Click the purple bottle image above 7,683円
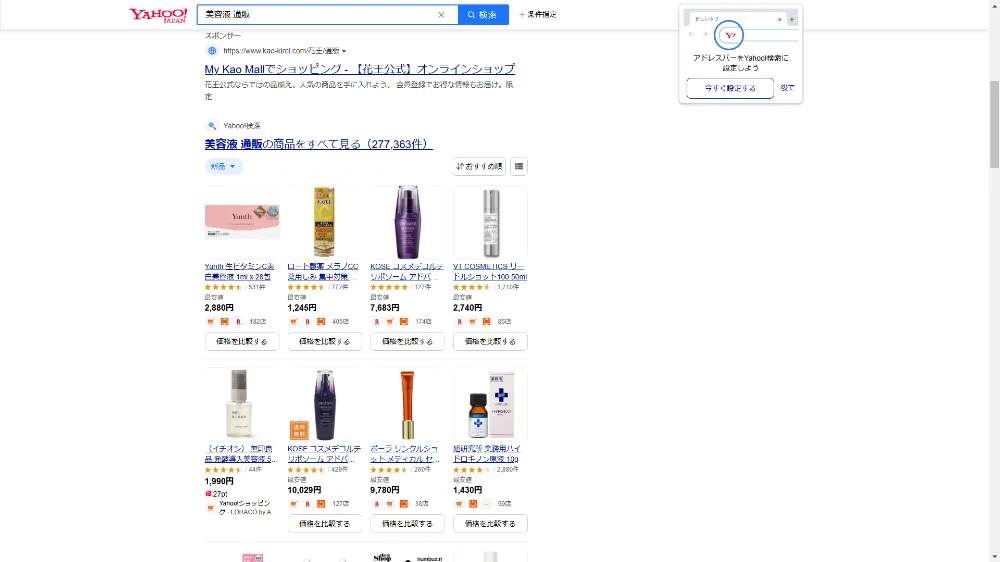Viewport: 1000px width, 562px height. 407,221
